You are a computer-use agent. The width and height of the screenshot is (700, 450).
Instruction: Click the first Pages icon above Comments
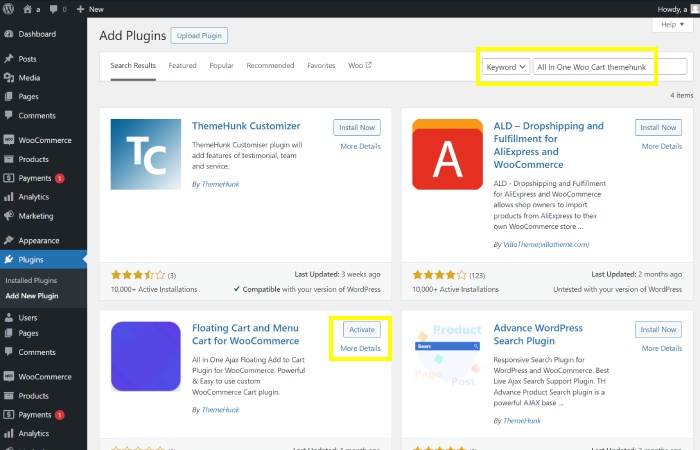[8, 96]
